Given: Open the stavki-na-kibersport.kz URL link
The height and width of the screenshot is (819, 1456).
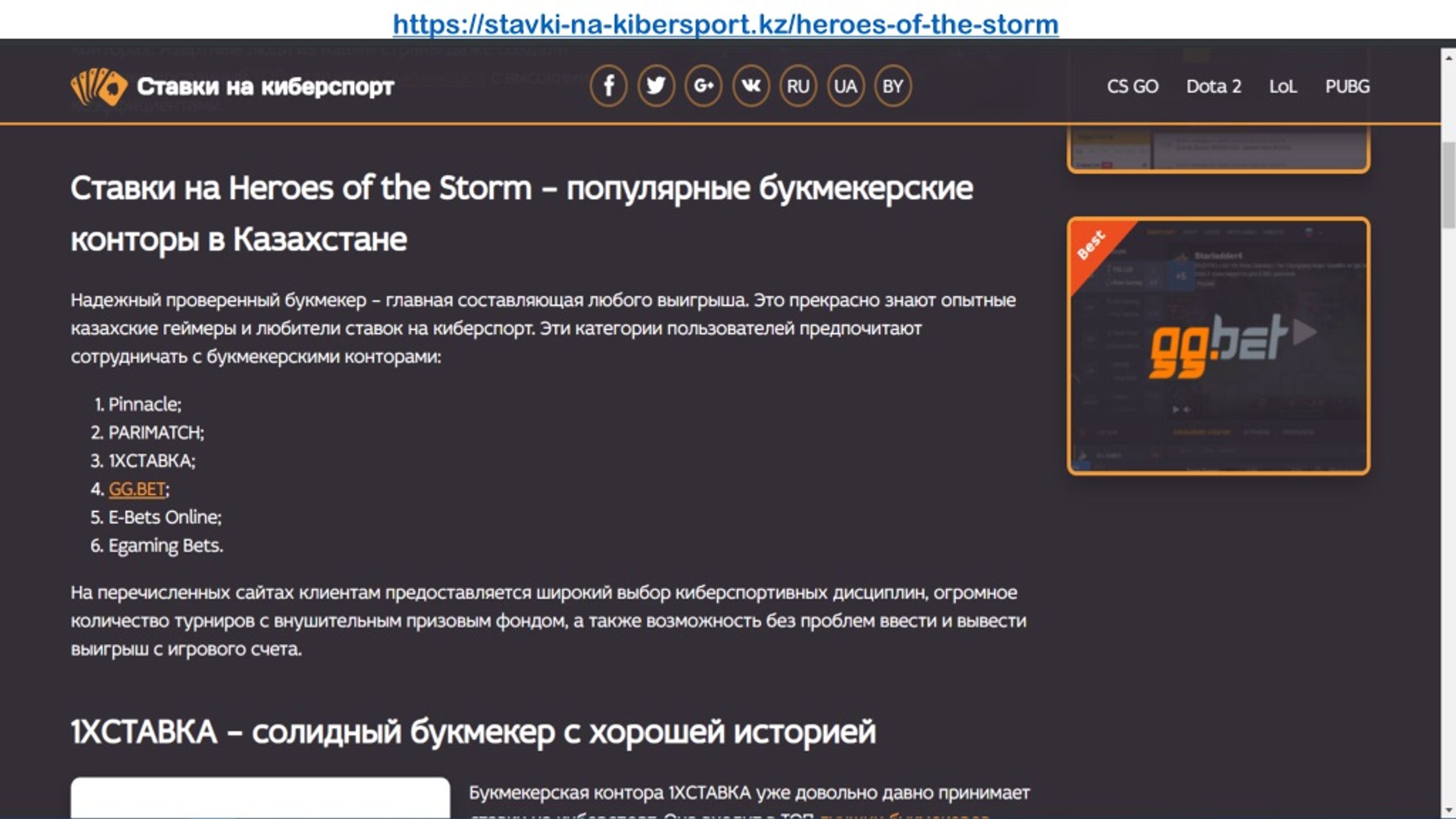Looking at the screenshot, I should (x=726, y=24).
